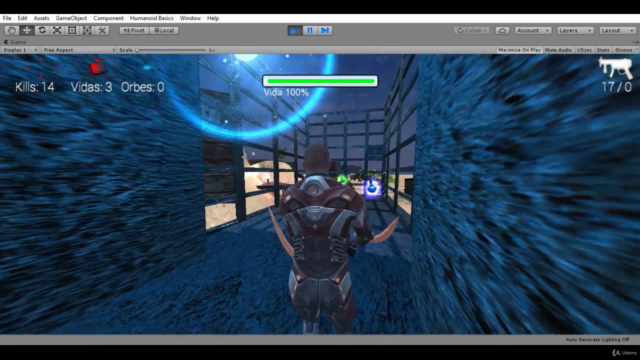
Task: Open the Assets menu
Action: click(x=41, y=18)
